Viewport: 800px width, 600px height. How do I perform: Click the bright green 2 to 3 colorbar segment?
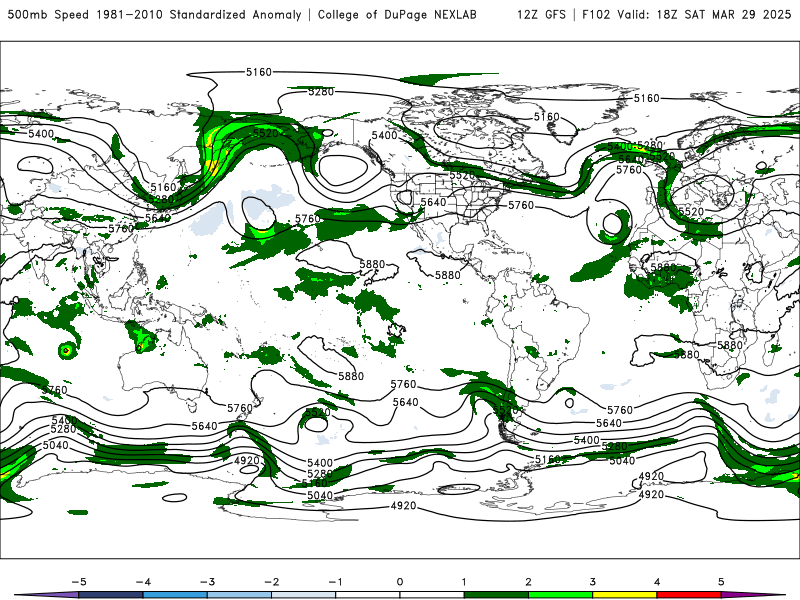coord(560,595)
